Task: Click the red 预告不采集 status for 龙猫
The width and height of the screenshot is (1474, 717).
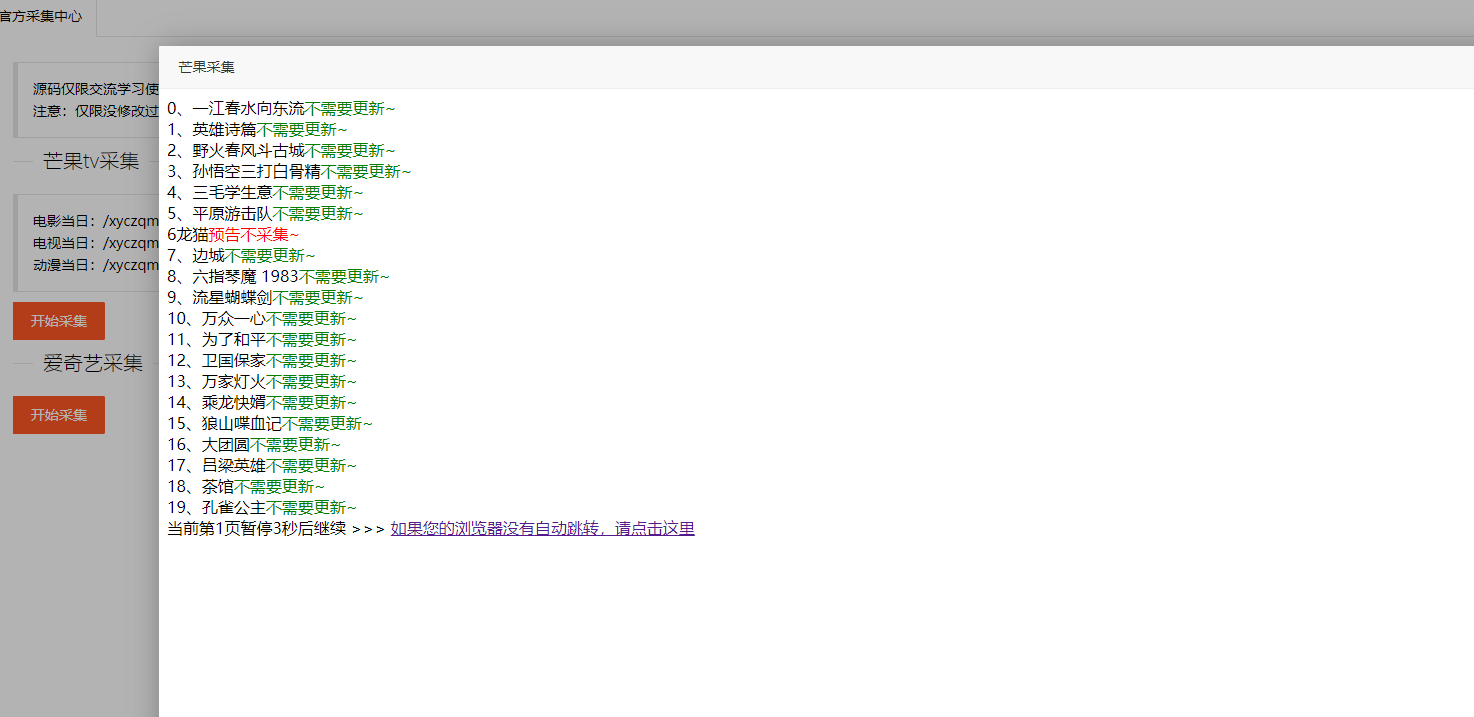Action: pyautogui.click(x=253, y=235)
